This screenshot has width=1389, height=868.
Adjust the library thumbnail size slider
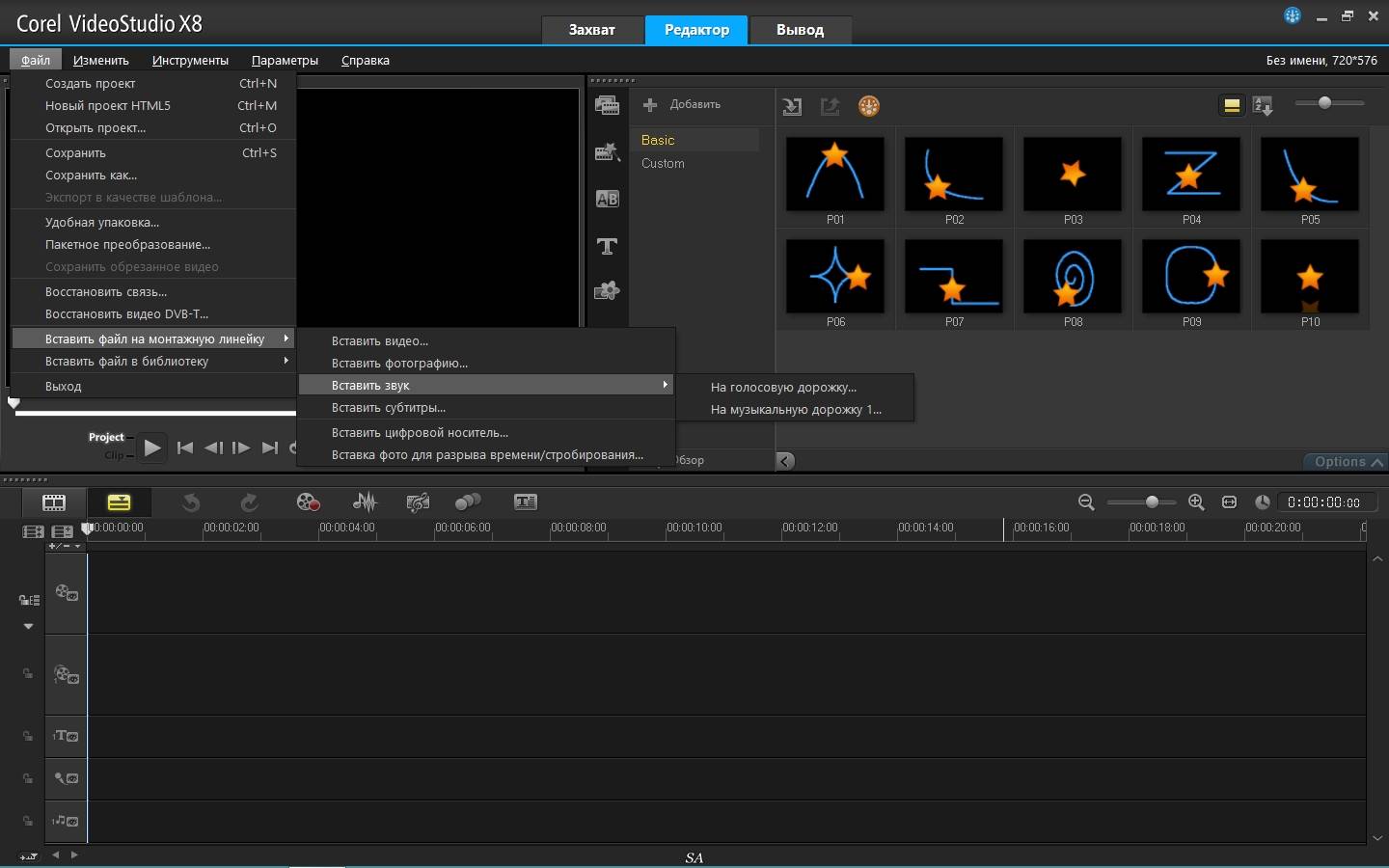(1330, 102)
